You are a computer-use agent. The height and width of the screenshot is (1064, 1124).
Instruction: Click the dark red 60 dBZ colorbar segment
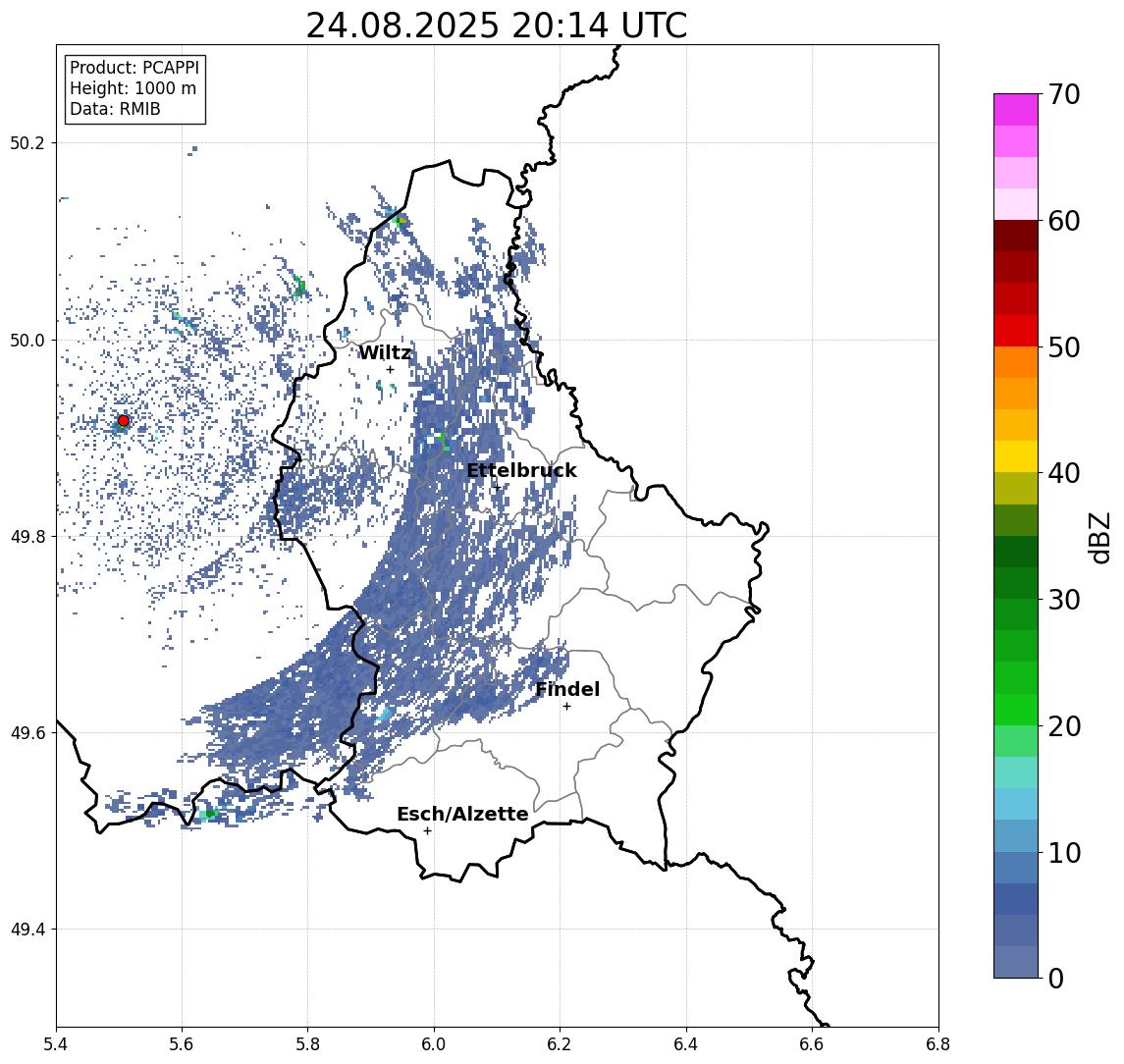[1016, 236]
